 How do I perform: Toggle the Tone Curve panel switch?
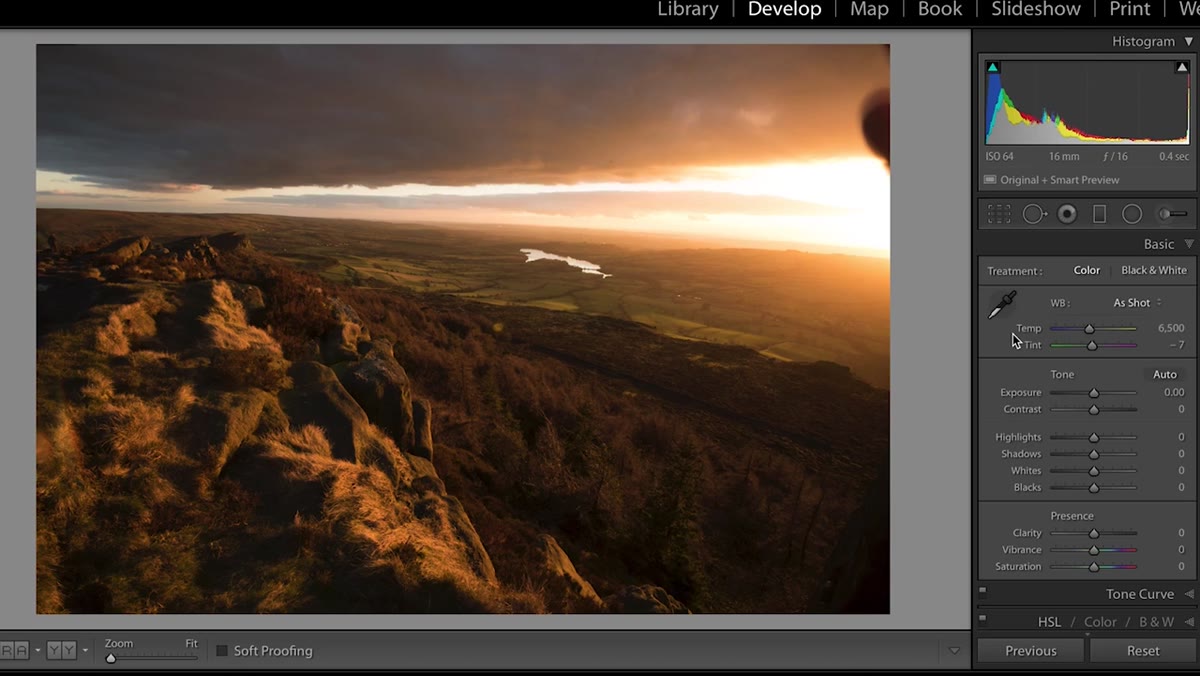point(983,591)
